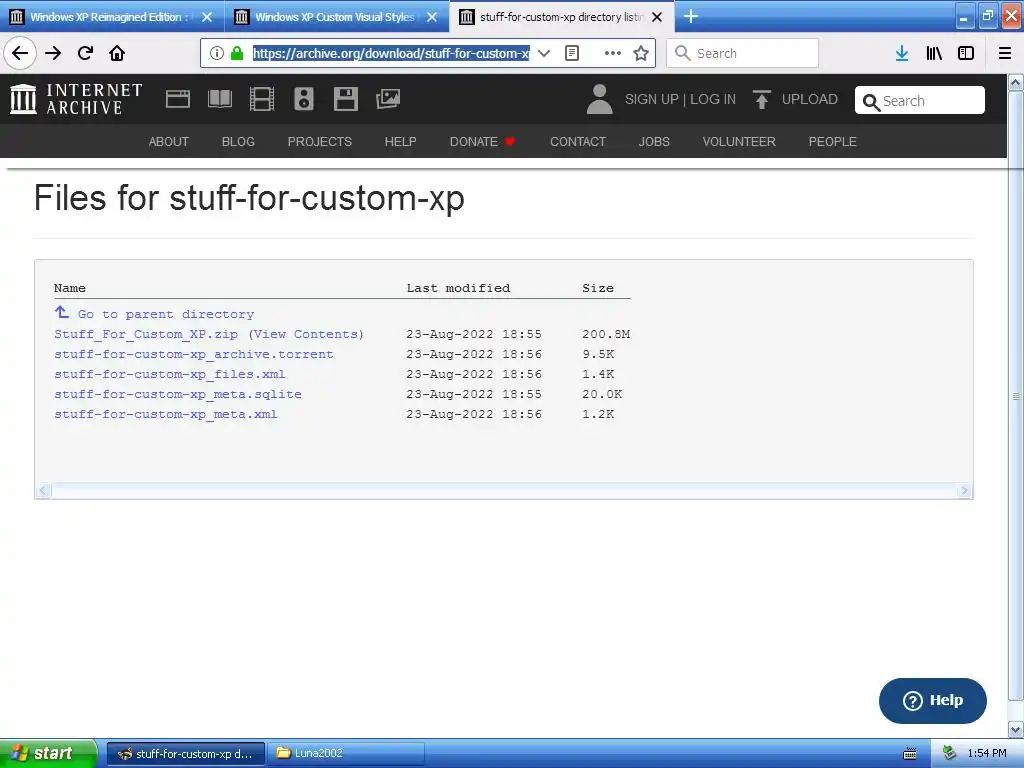Click listing horizontal scrollbar right arrow
The height and width of the screenshot is (768, 1024).
coord(964,490)
